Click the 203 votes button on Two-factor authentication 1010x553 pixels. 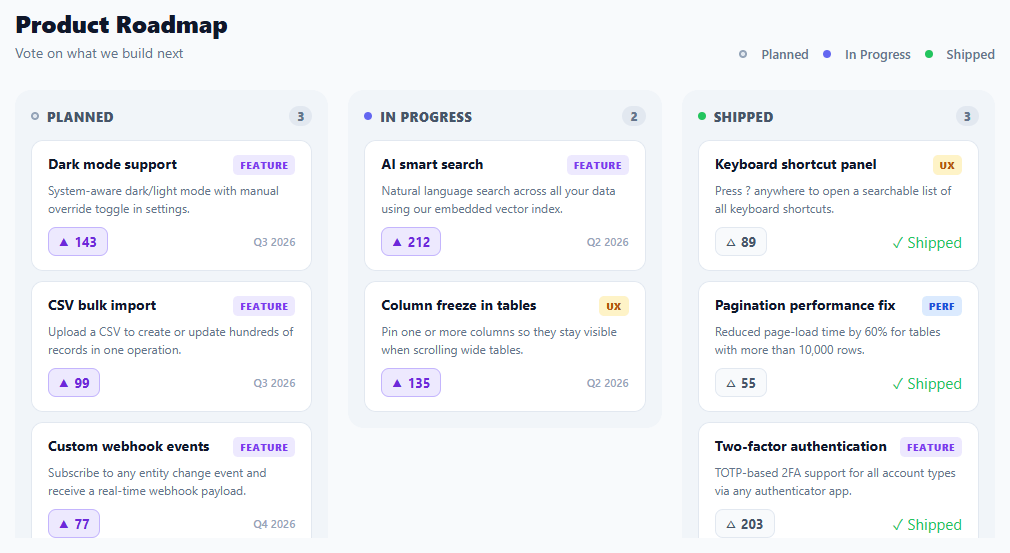pyautogui.click(x=745, y=523)
